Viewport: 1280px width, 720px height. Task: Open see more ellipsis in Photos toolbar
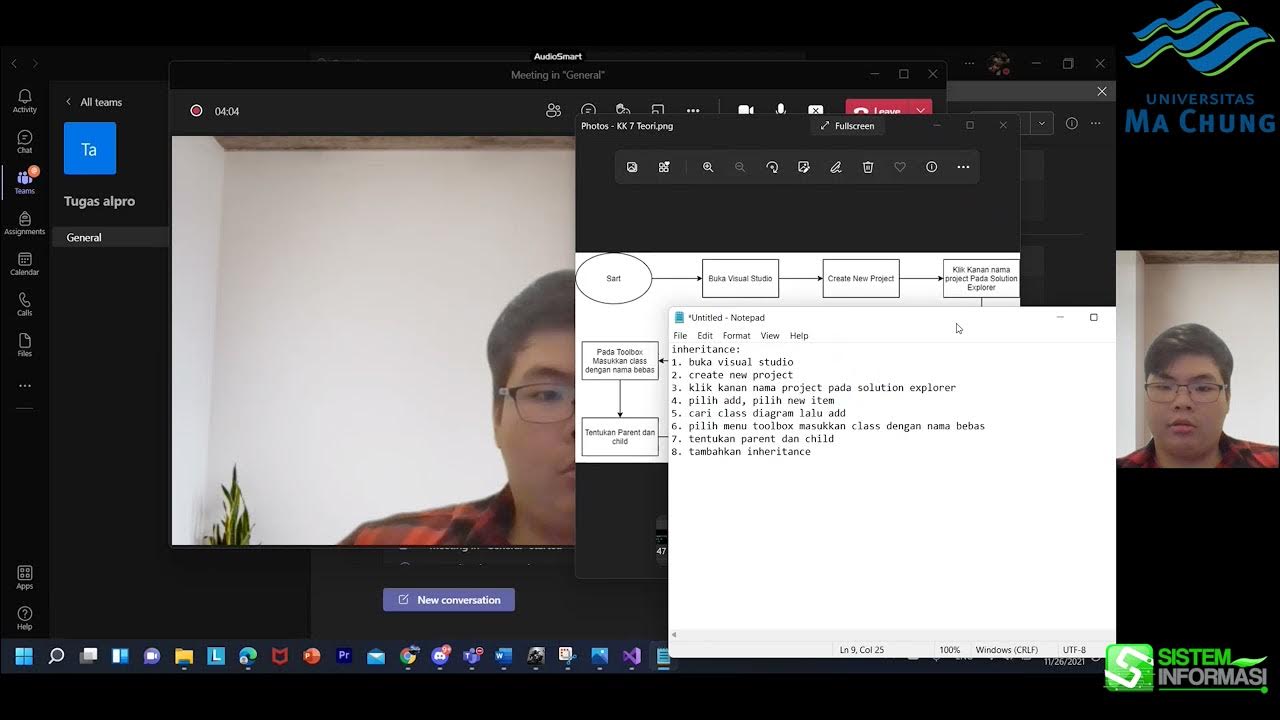[964, 167]
